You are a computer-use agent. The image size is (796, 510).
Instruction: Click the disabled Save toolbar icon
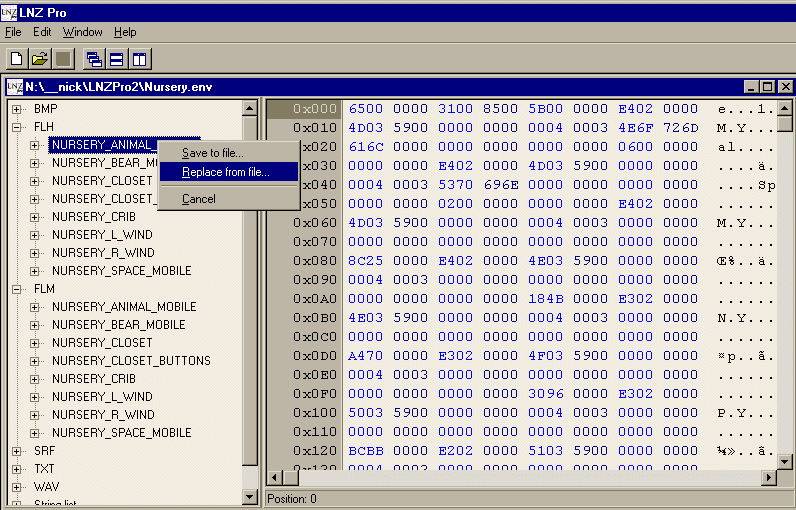click(62, 59)
